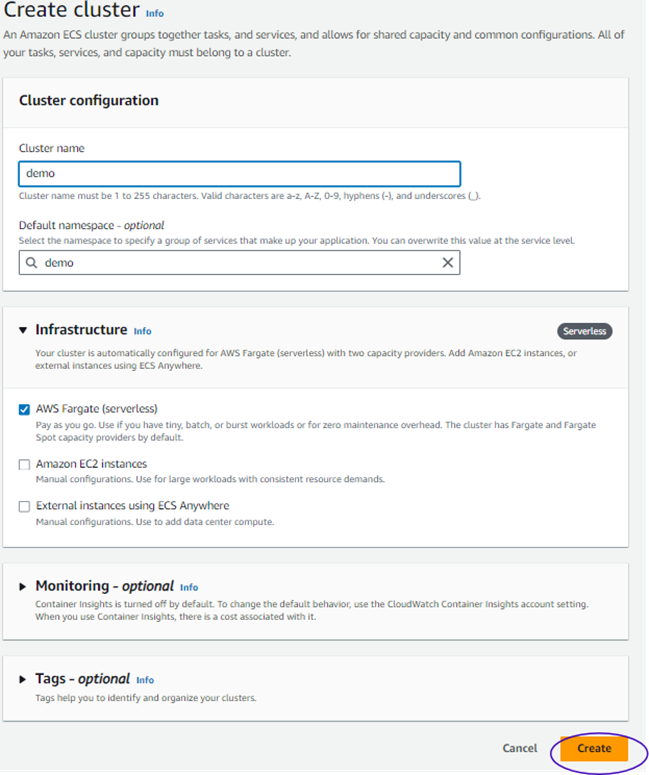This screenshot has width=649, height=775.
Task: Open Info link beside Infrastructure heading
Action: (142, 331)
